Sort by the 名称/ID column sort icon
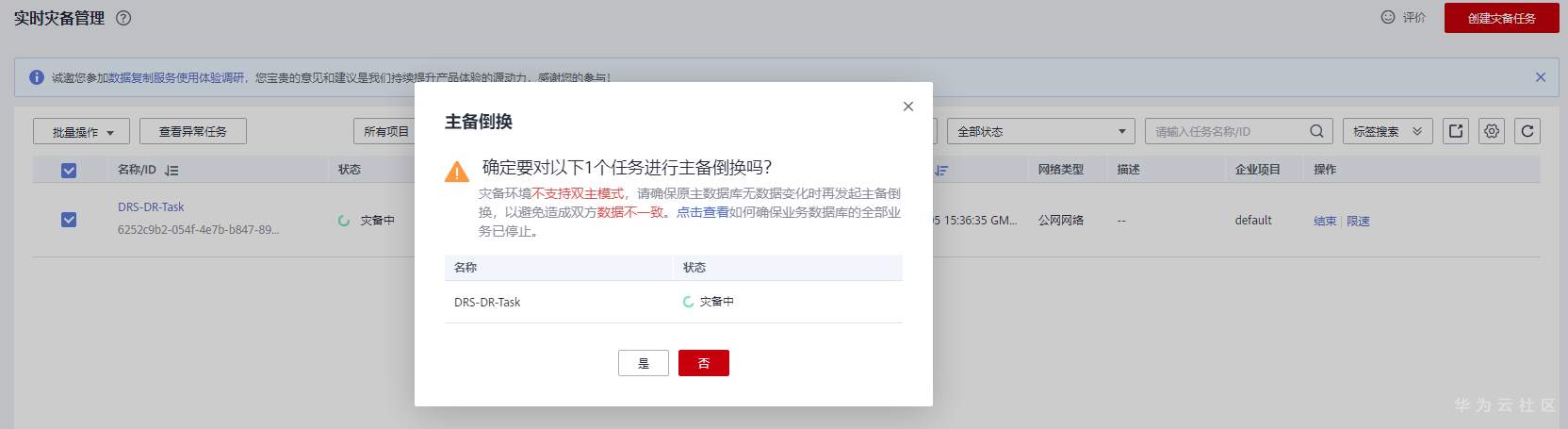This screenshot has width=1568, height=429. click(171, 171)
